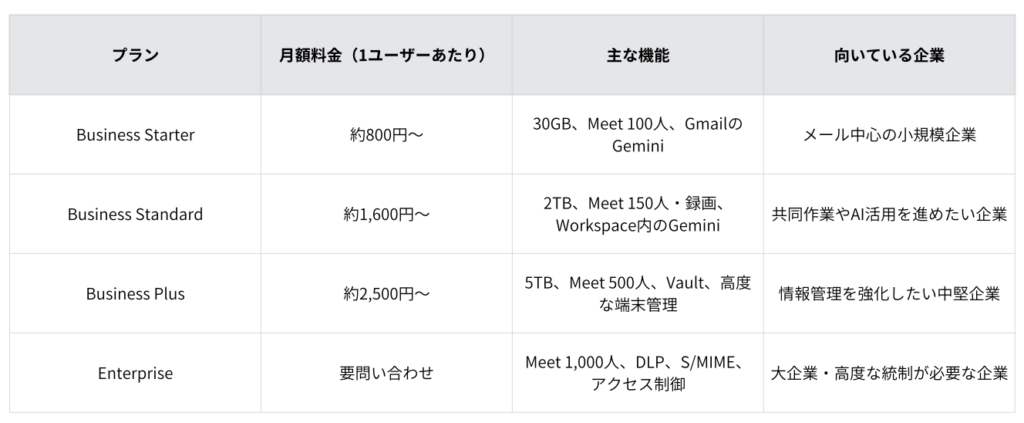The image size is (1024, 423).
Task: Select the Business Plus plan cell
Action: pos(135,294)
